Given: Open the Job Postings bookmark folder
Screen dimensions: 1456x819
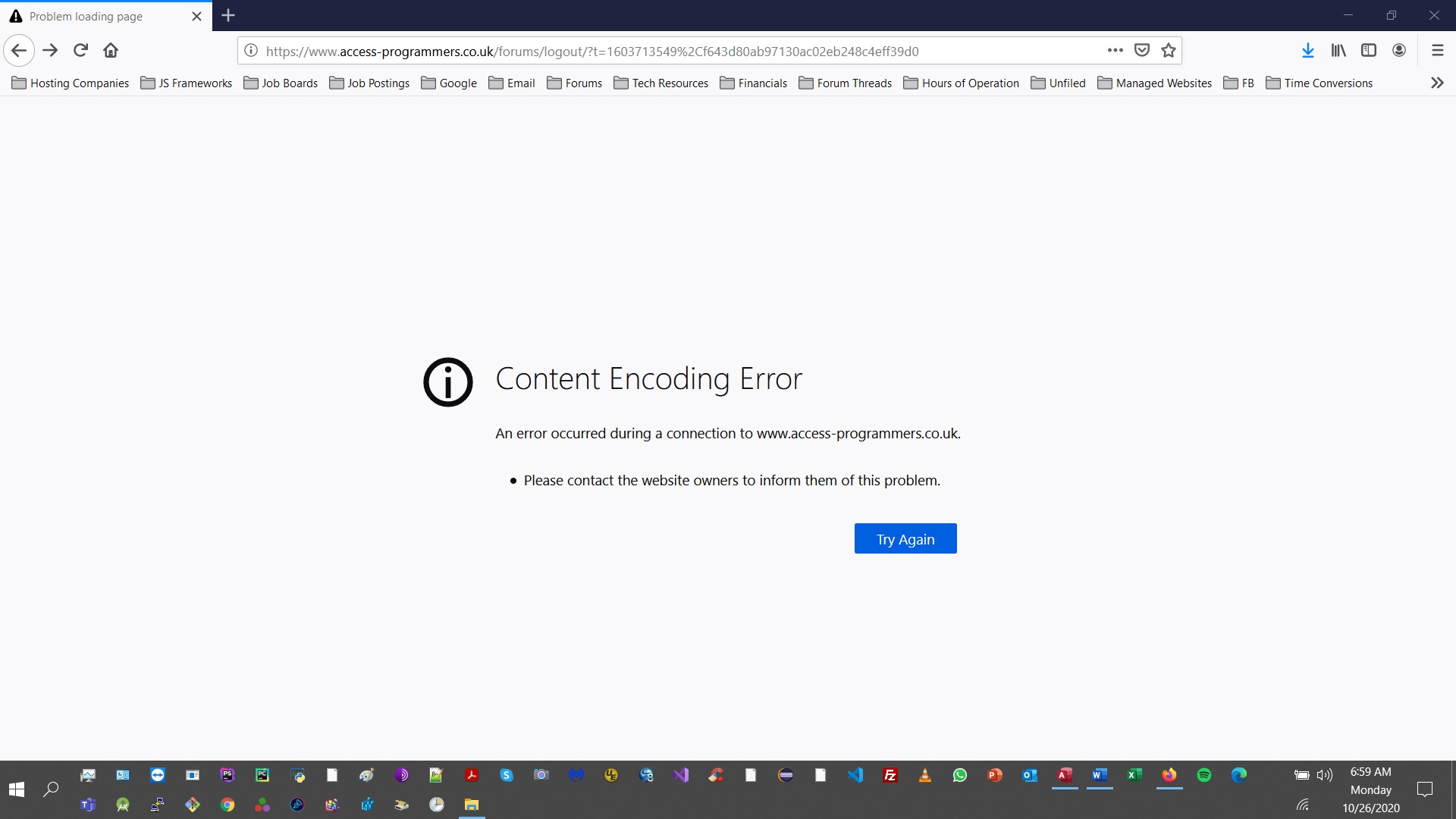Looking at the screenshot, I should (369, 83).
